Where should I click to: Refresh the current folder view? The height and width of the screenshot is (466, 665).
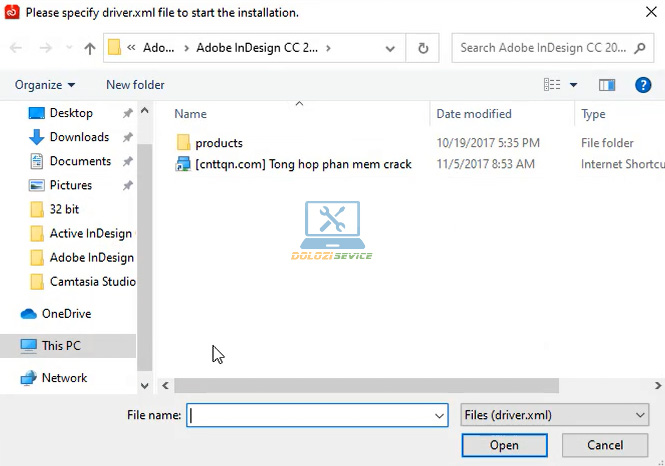423,48
